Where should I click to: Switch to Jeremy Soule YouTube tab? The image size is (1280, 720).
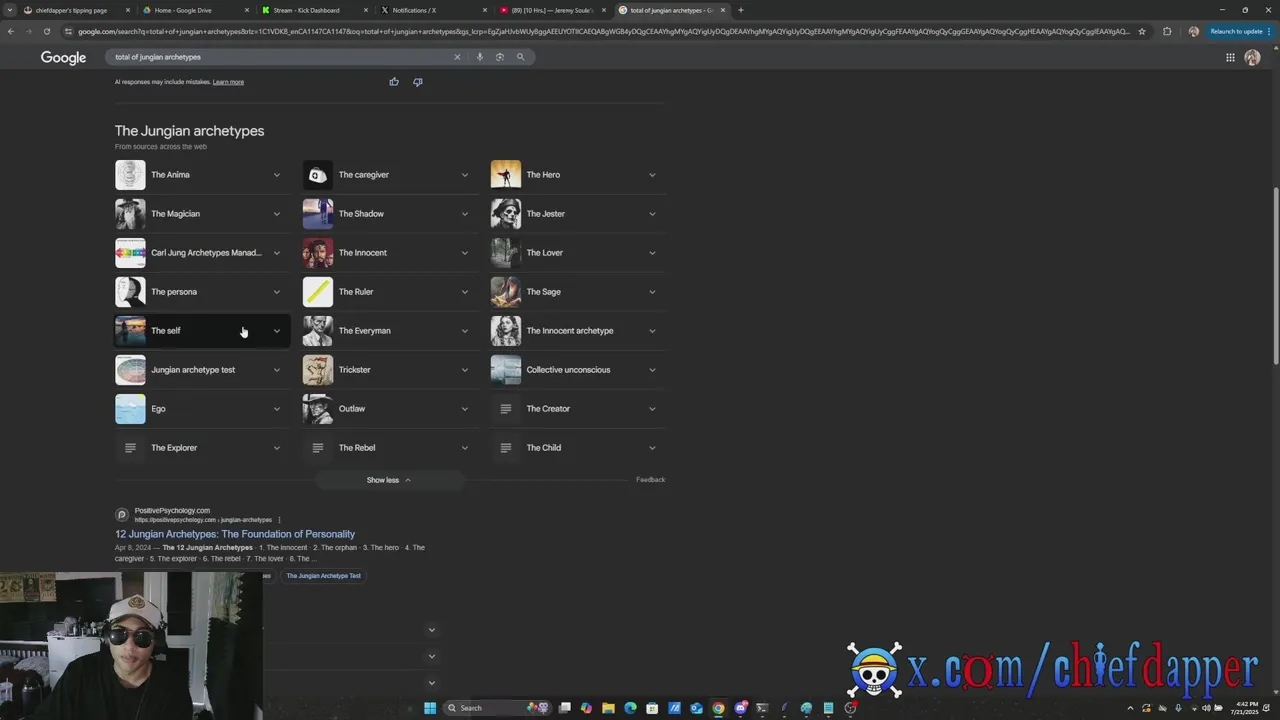552,10
